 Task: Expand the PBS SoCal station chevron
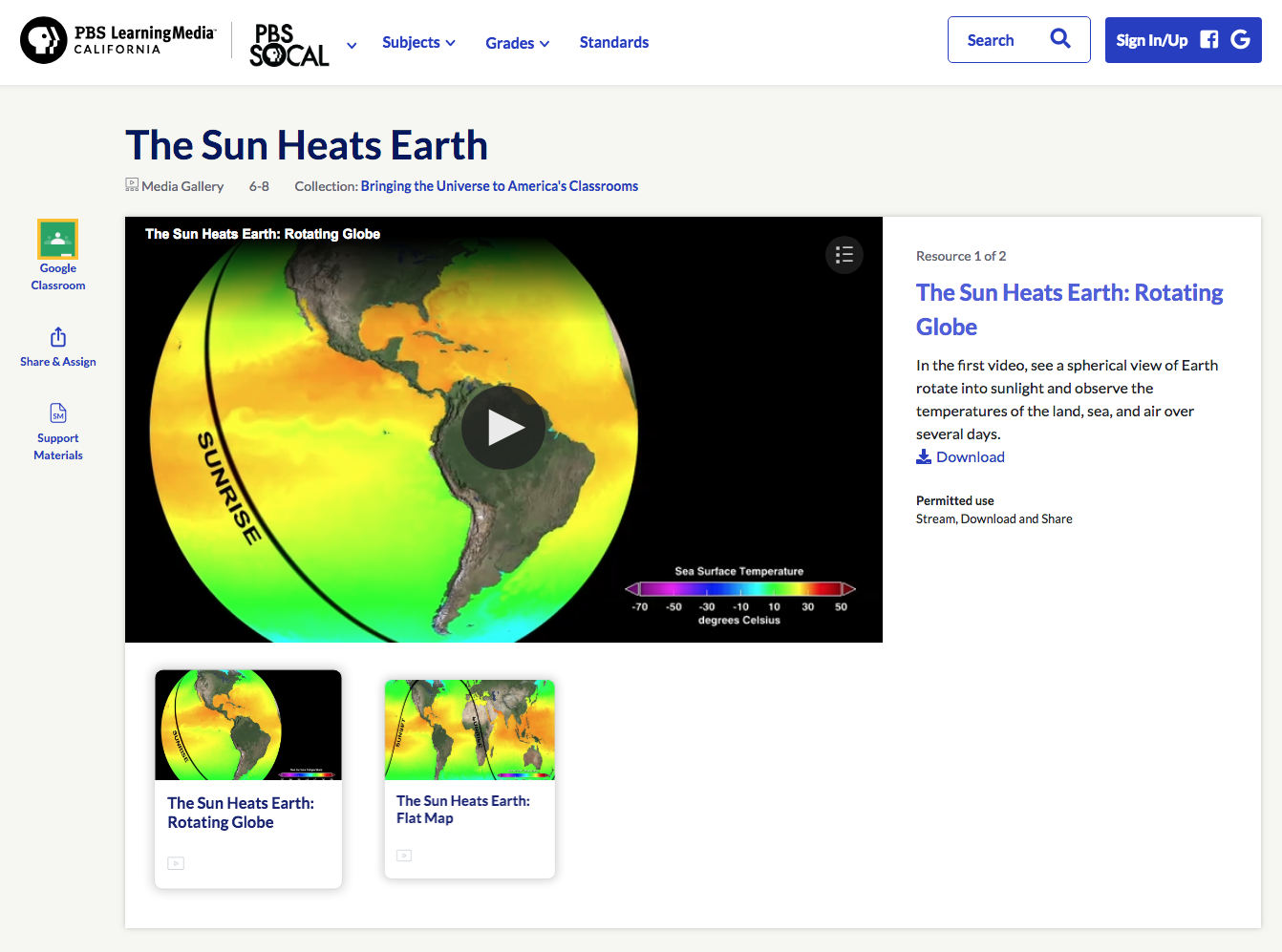pyautogui.click(x=351, y=44)
